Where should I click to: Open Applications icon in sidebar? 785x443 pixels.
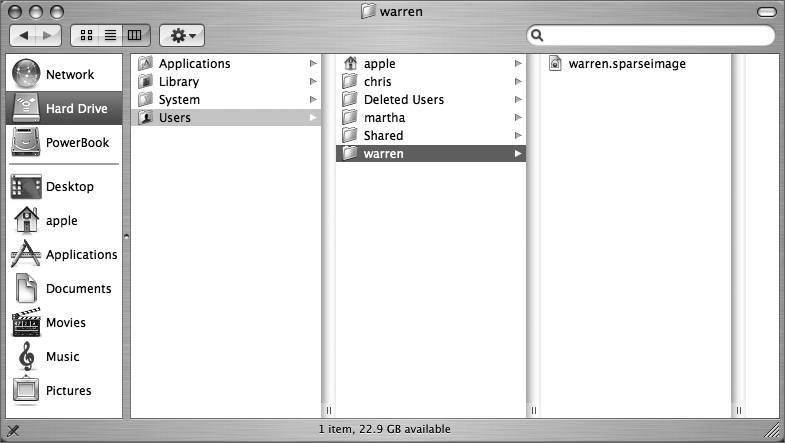coord(26,254)
